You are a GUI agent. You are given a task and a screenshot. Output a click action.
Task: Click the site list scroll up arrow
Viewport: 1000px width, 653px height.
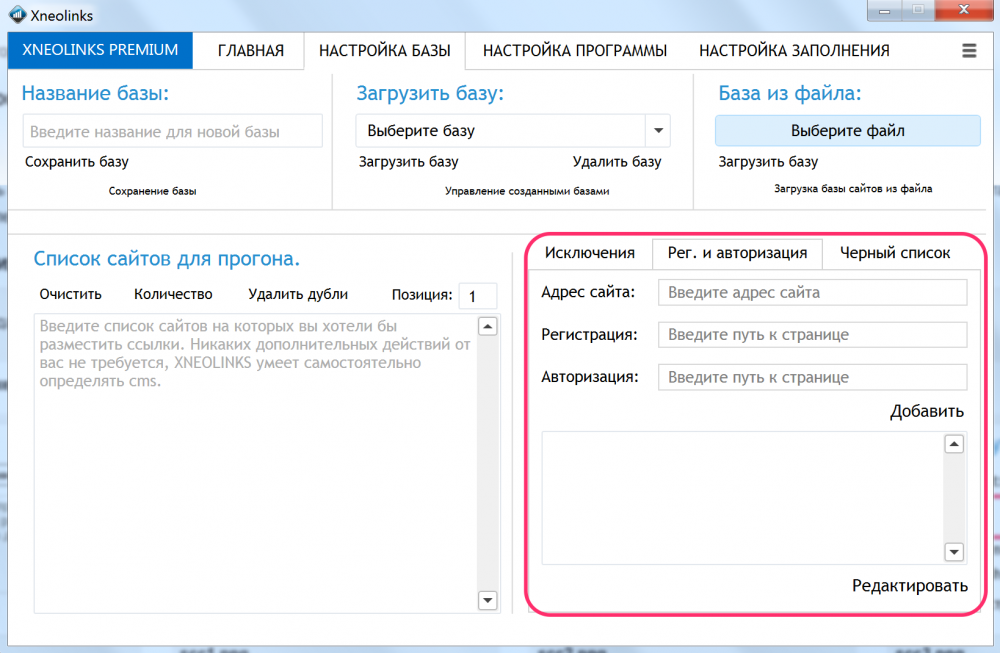[487, 326]
